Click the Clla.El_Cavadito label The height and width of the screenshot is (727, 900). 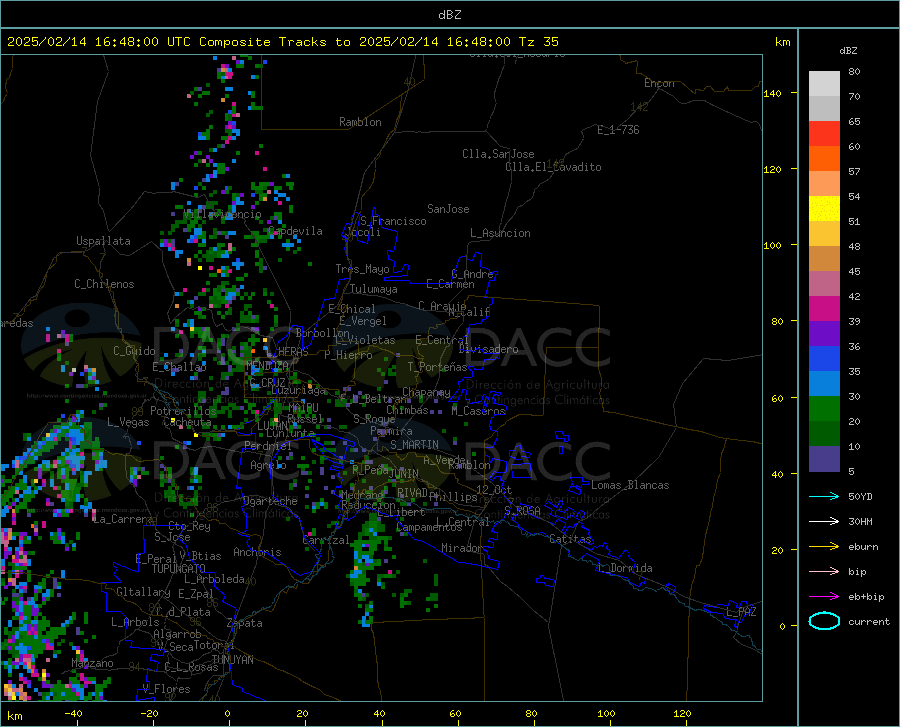[x=553, y=167]
